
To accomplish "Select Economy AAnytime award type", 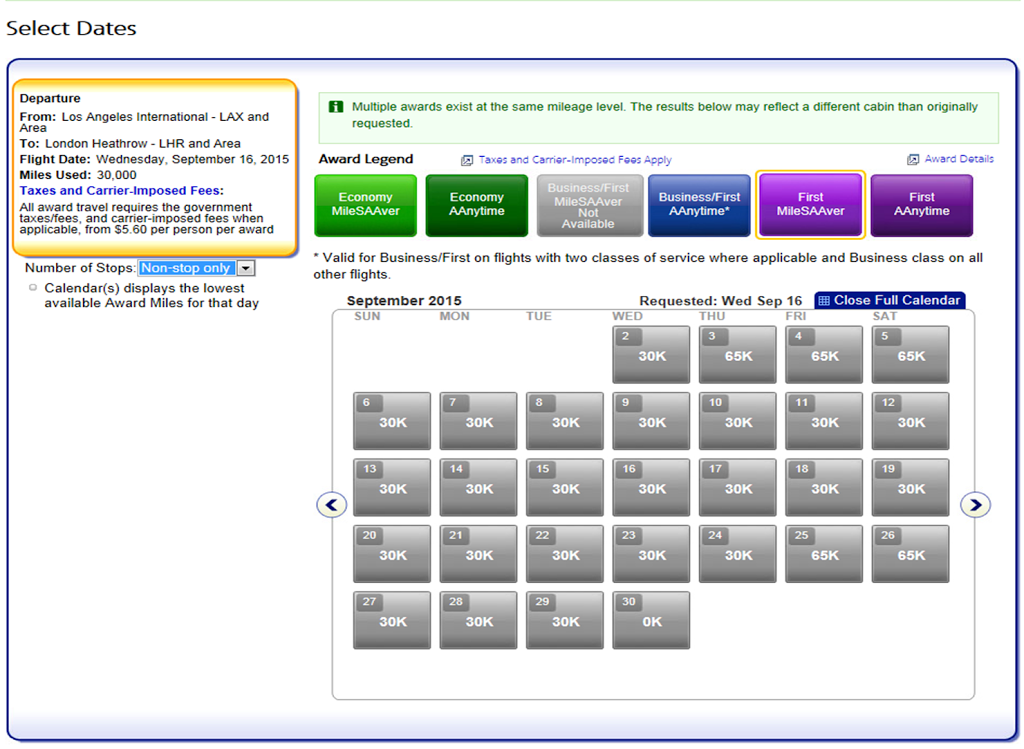I will [x=477, y=205].
